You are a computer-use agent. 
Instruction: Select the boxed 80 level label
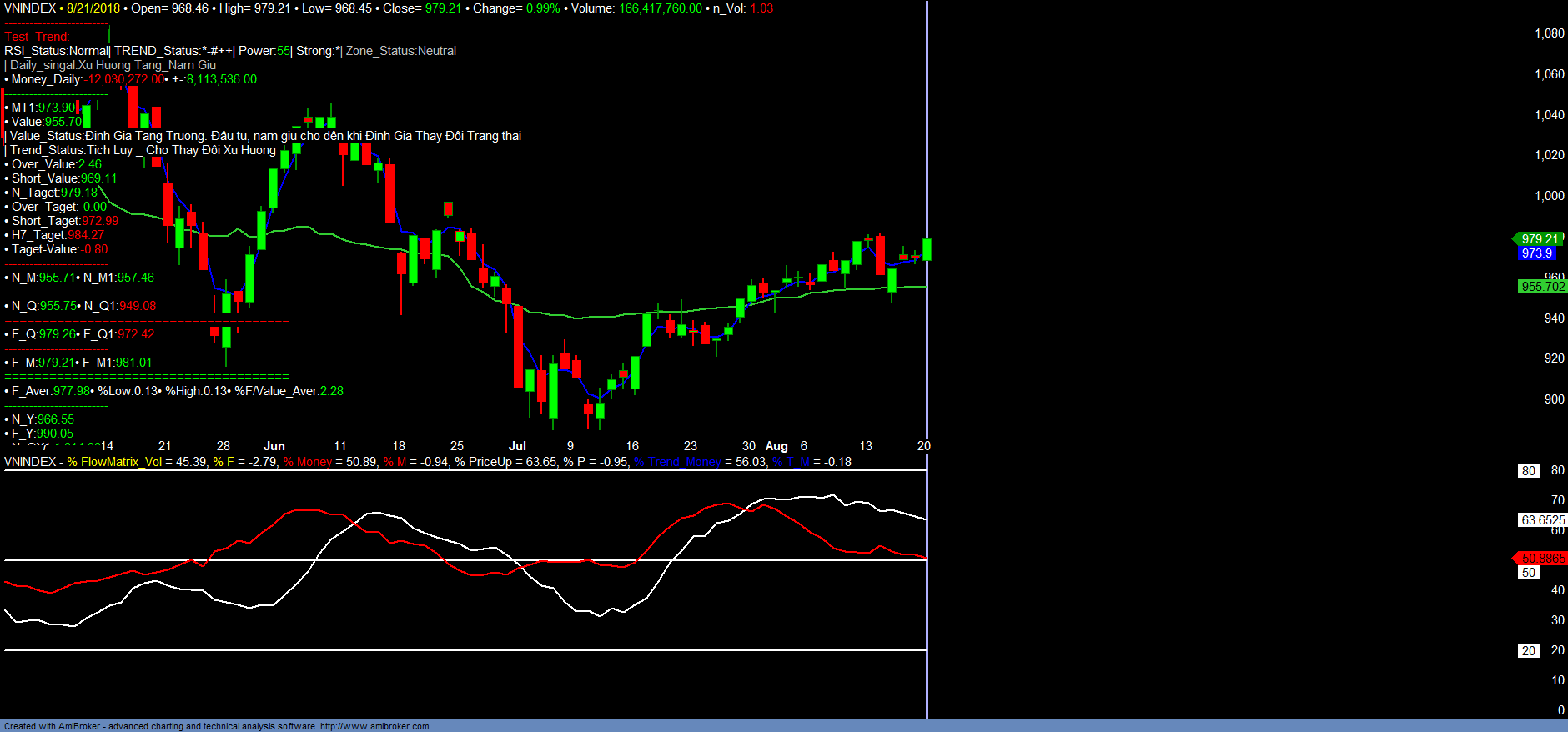(x=1528, y=471)
